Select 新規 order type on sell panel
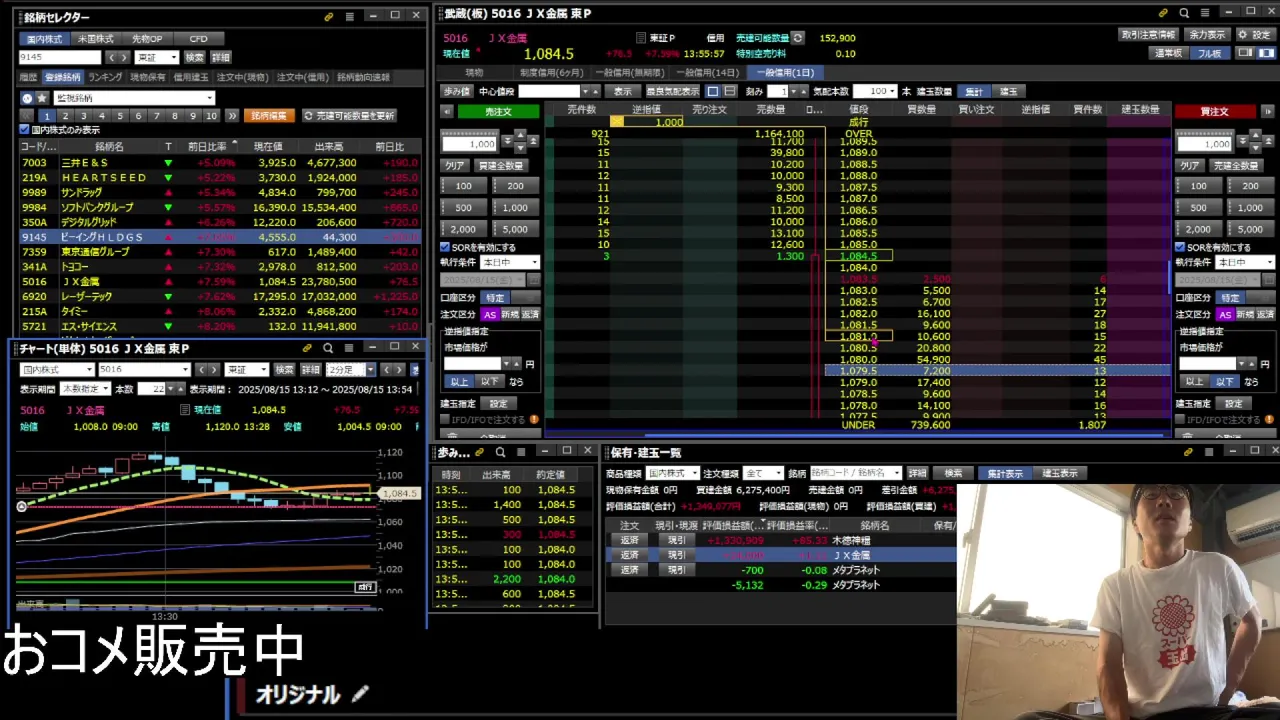Image resolution: width=1280 pixels, height=720 pixels. point(510,314)
